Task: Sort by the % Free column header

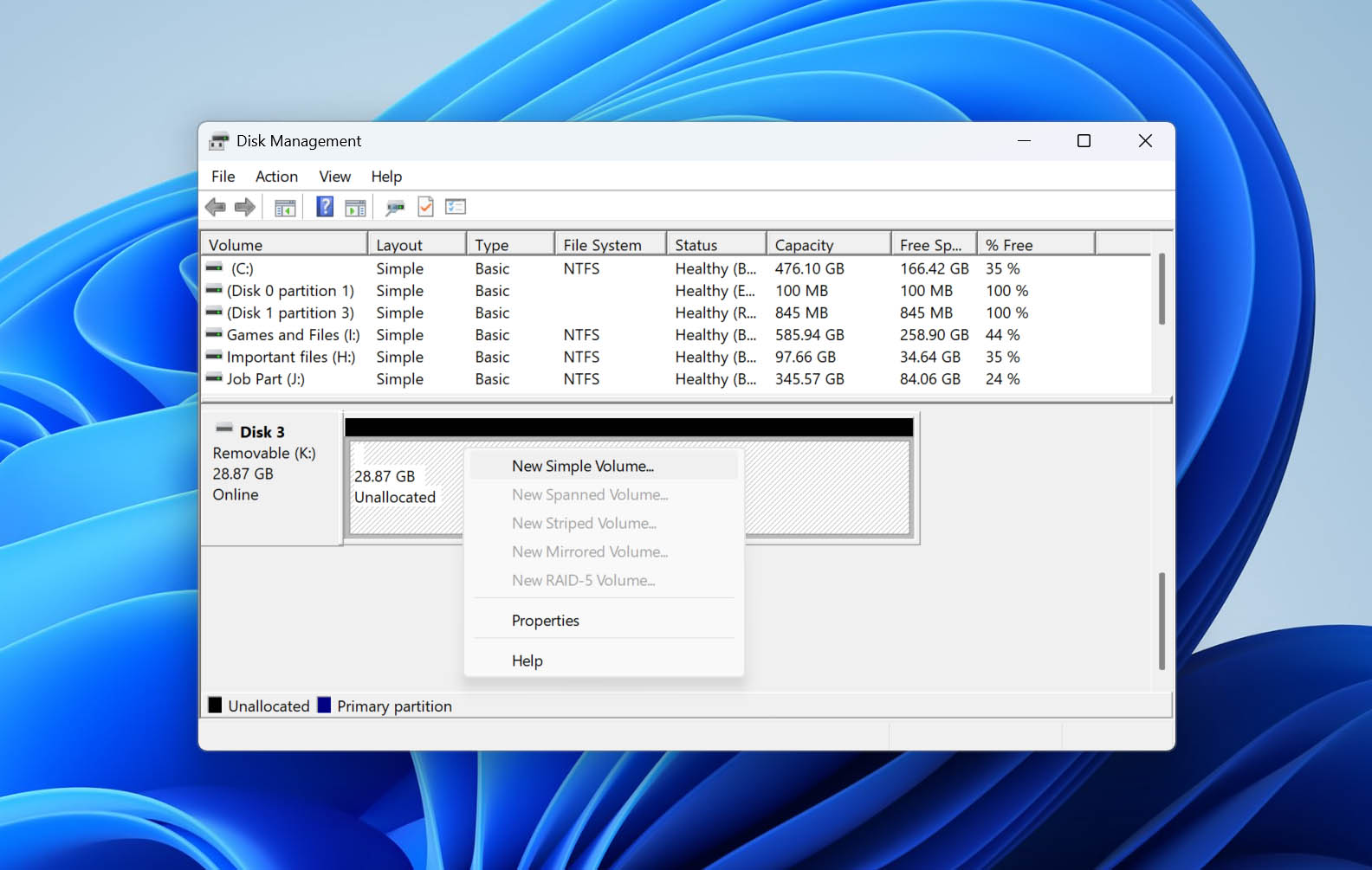Action: (x=1037, y=245)
